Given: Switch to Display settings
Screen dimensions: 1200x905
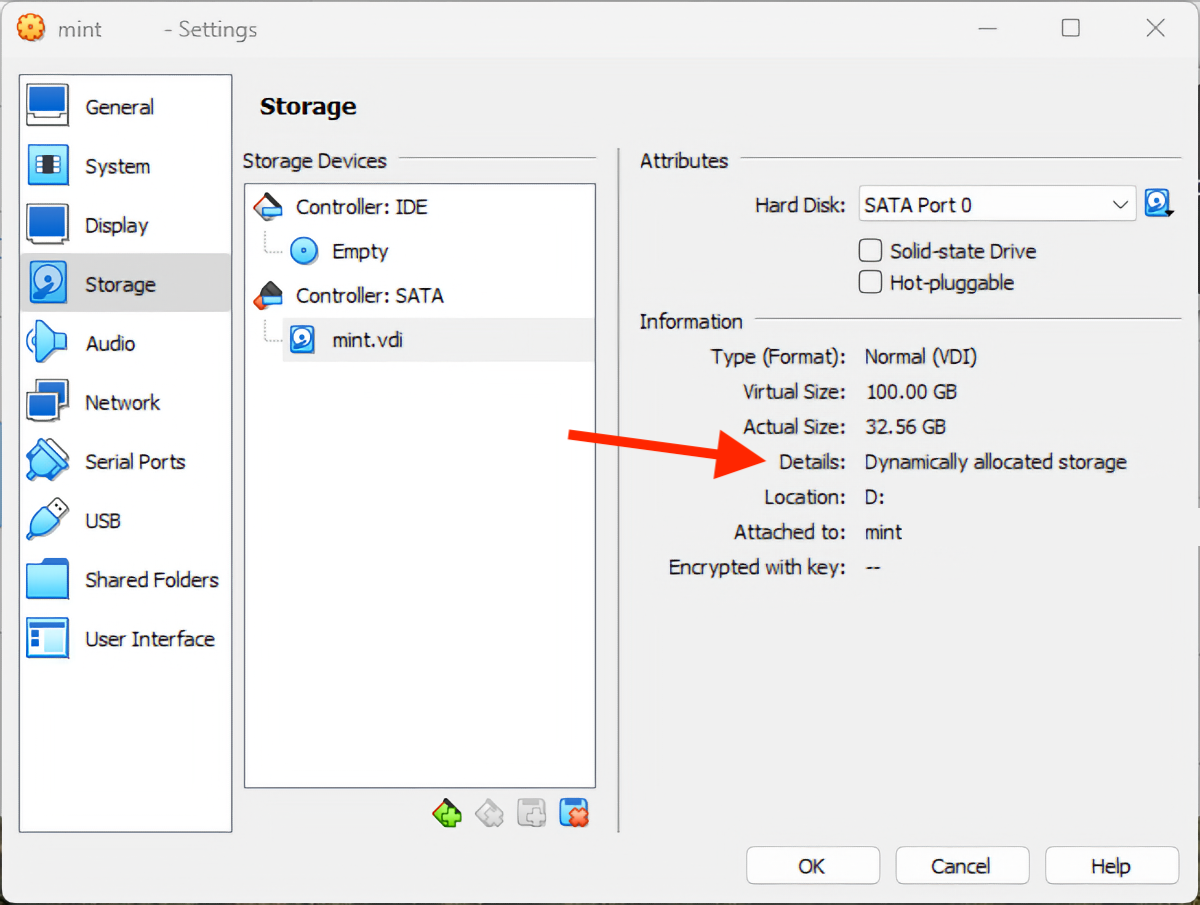Looking at the screenshot, I should coord(126,225).
